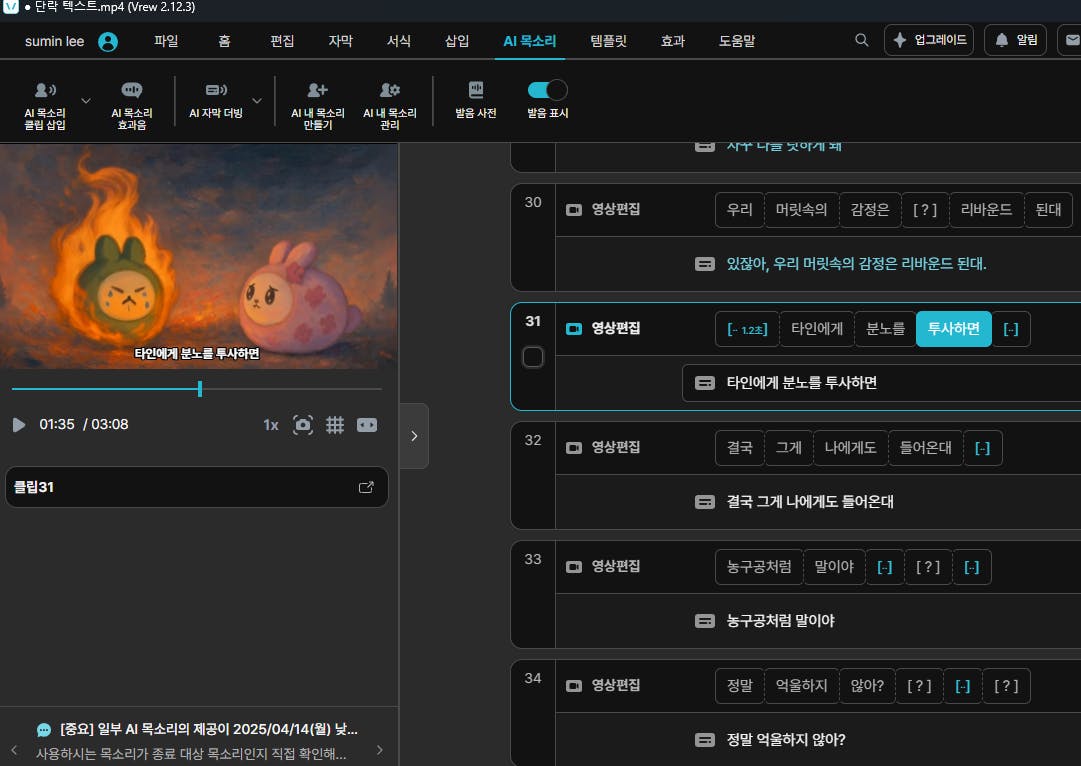Image resolution: width=1081 pixels, height=766 pixels.
Task: Open the 서식 menu
Action: (398, 41)
